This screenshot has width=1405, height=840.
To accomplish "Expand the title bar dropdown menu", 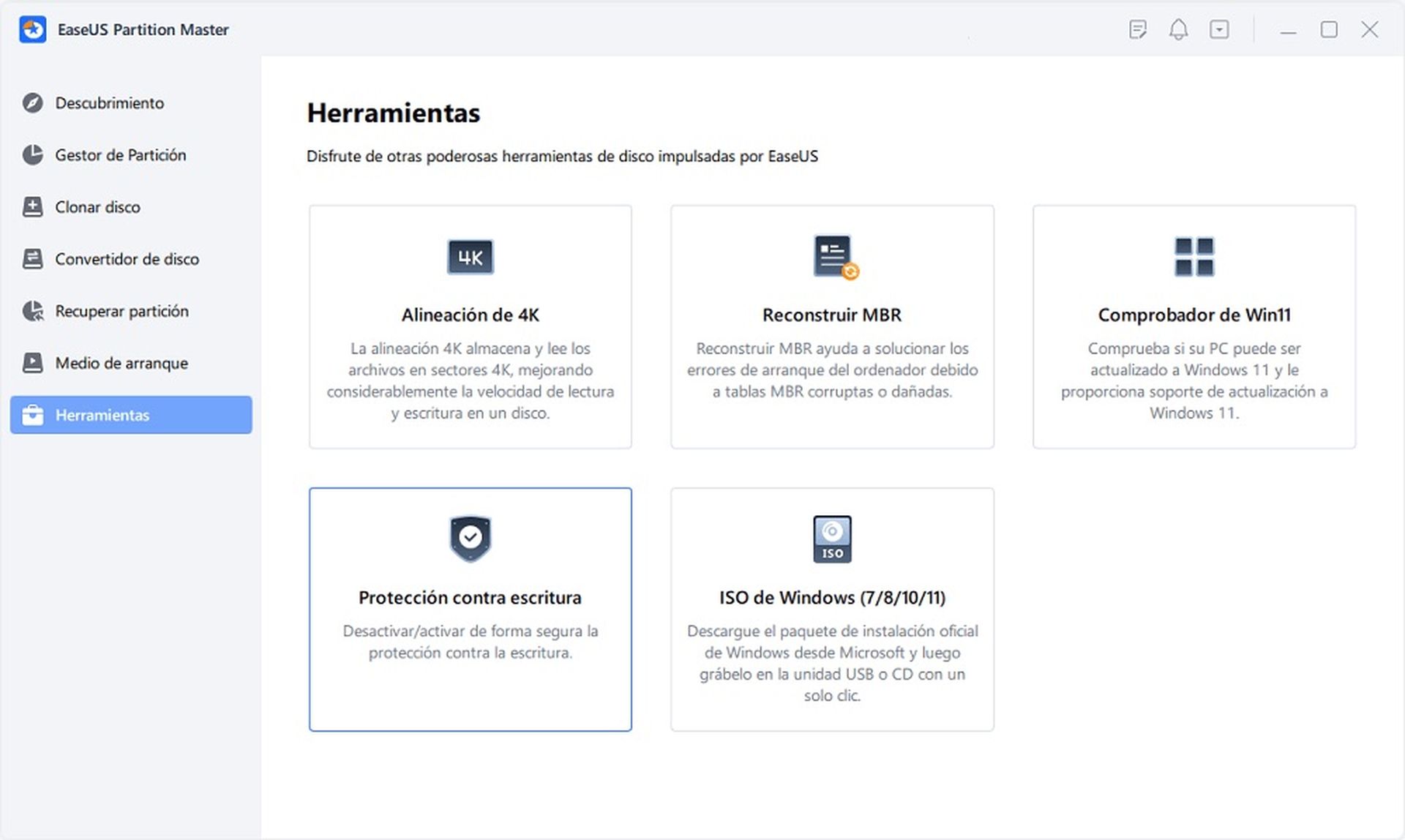I will (x=1219, y=30).
